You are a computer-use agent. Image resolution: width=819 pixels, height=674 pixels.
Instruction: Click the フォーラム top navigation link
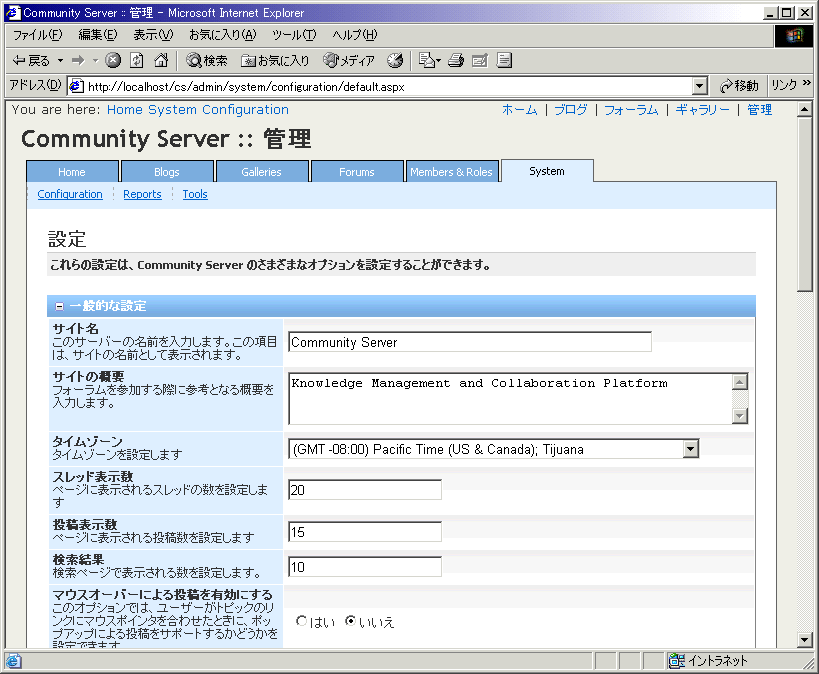point(631,110)
